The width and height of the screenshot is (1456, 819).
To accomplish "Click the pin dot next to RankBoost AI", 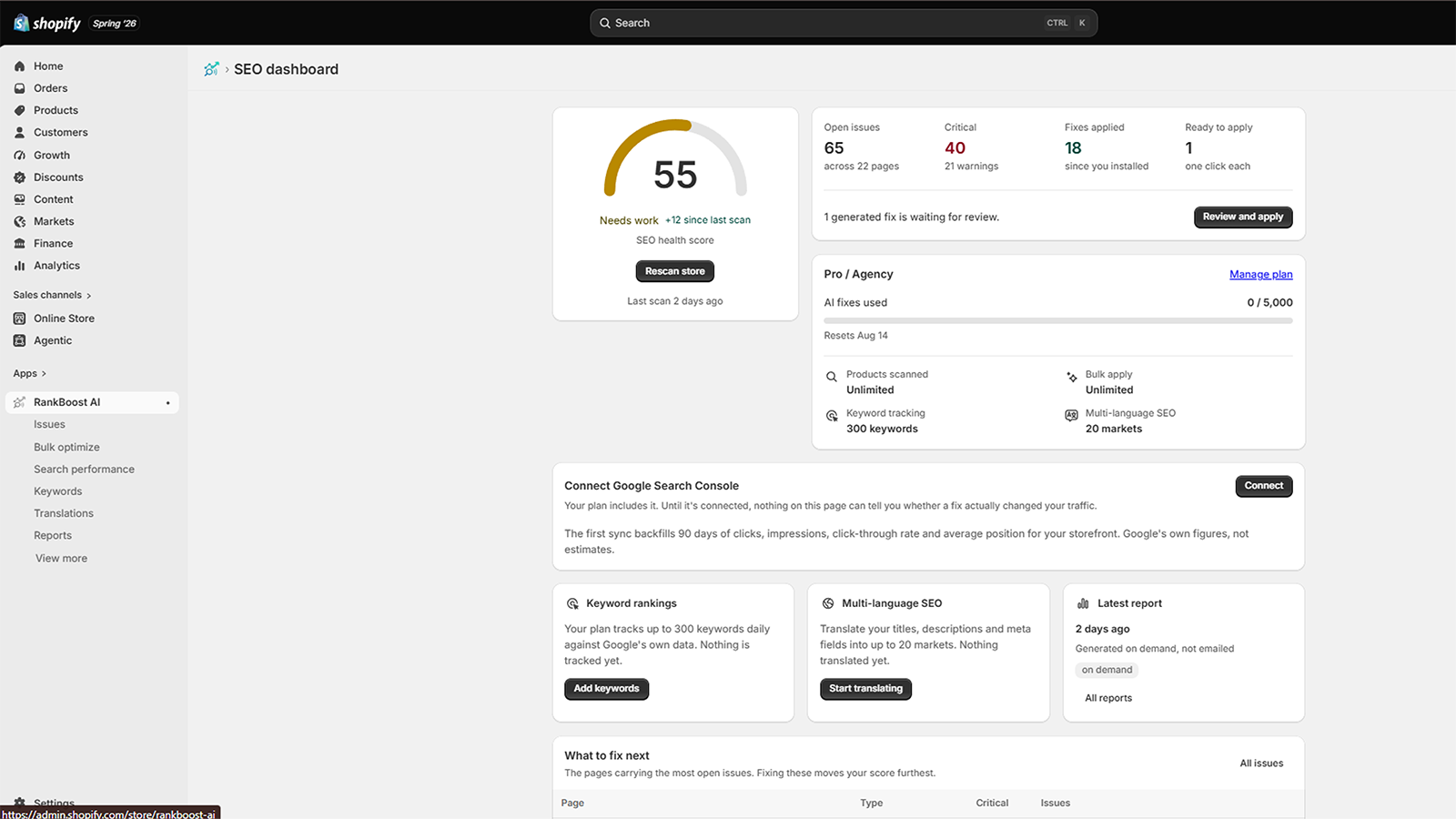I will (168, 402).
